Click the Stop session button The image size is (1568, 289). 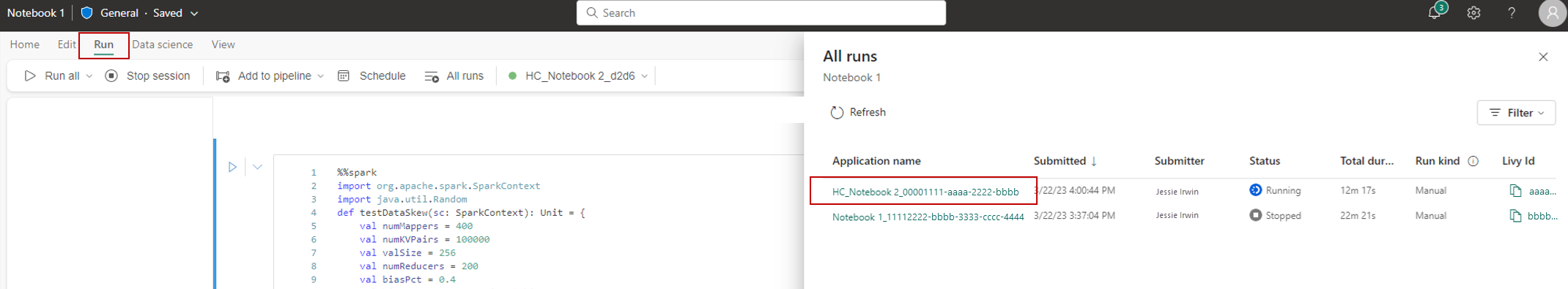click(147, 76)
